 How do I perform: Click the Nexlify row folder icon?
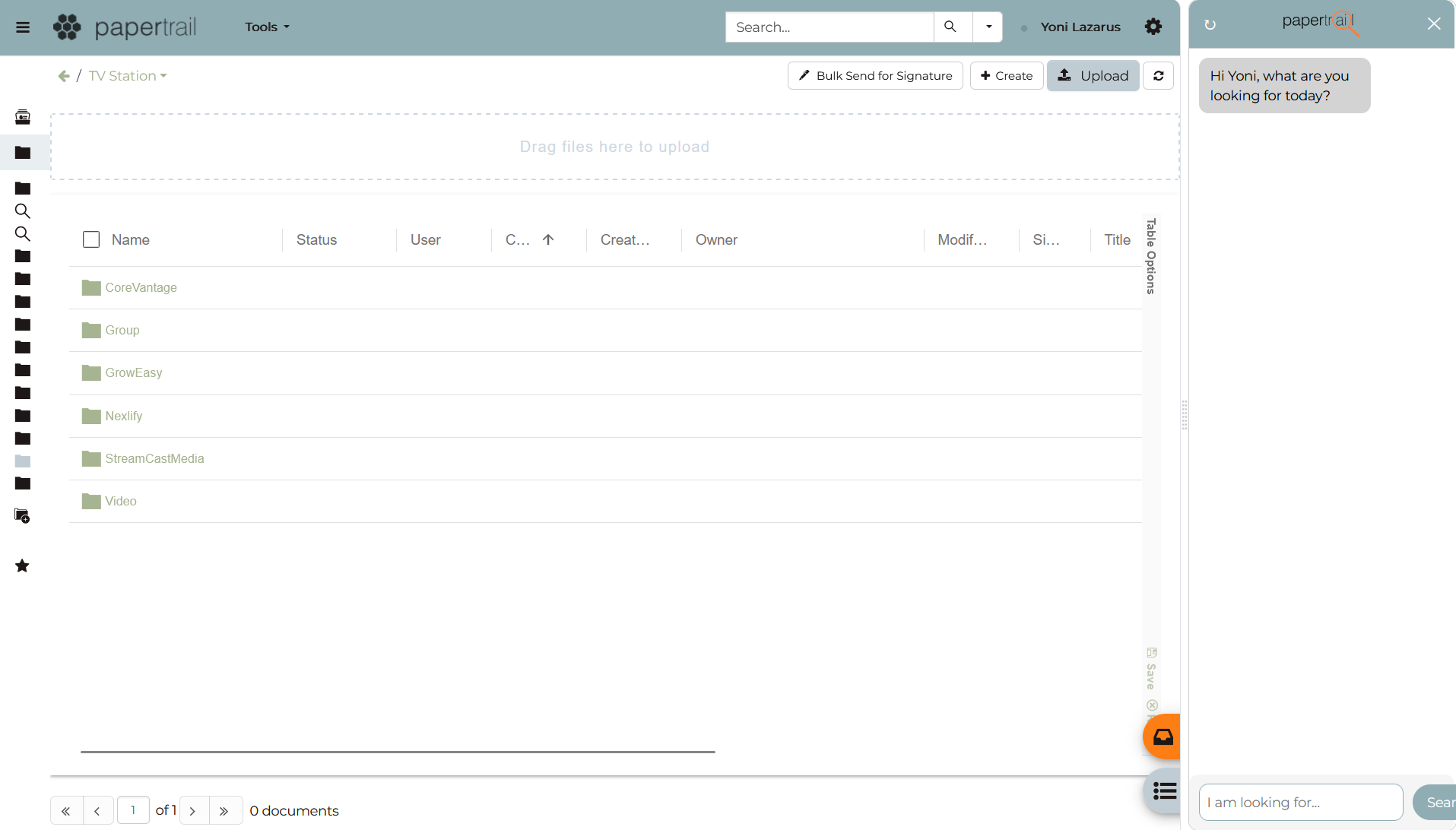coord(91,417)
